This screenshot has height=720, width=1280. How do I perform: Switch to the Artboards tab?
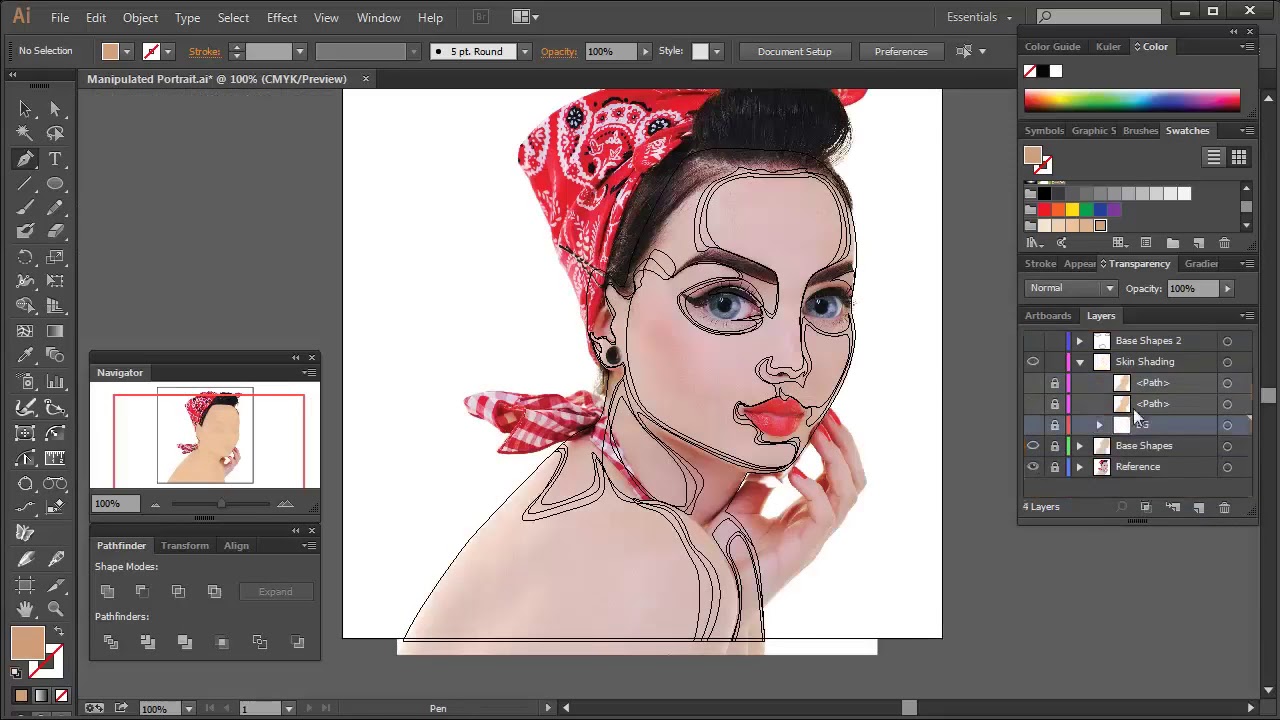(x=1047, y=315)
